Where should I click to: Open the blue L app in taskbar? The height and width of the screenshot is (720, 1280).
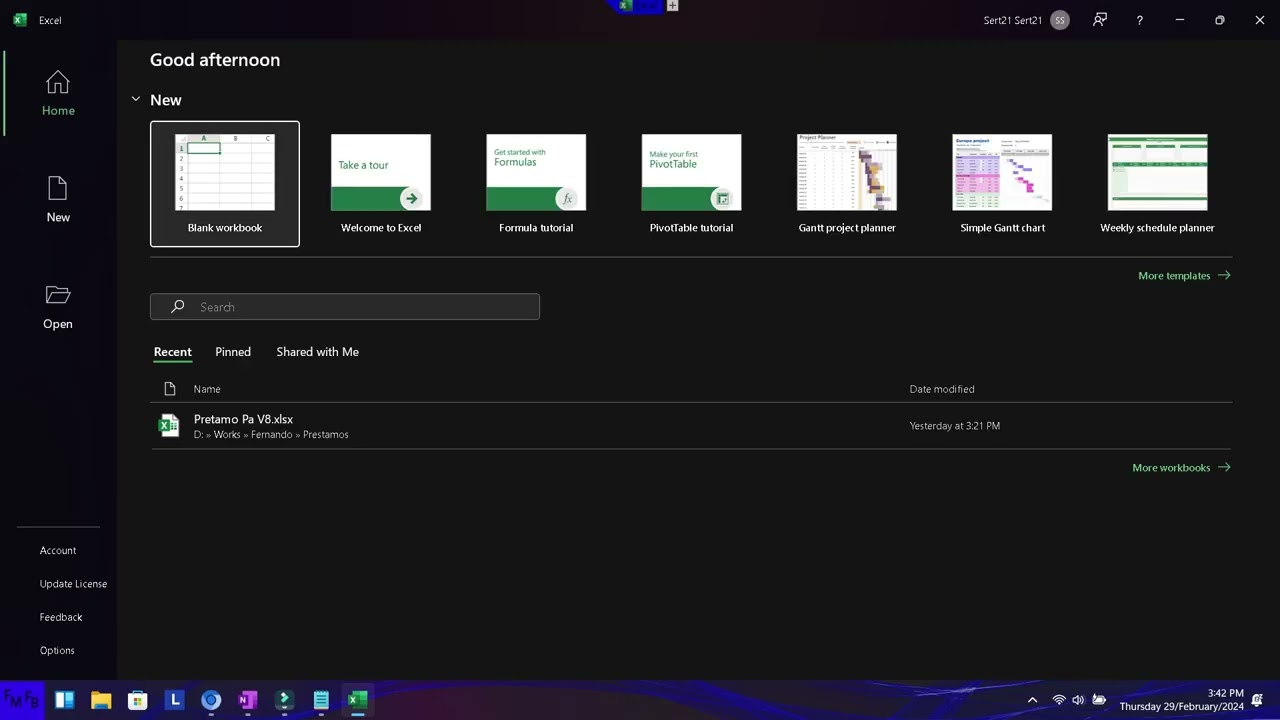coord(175,700)
